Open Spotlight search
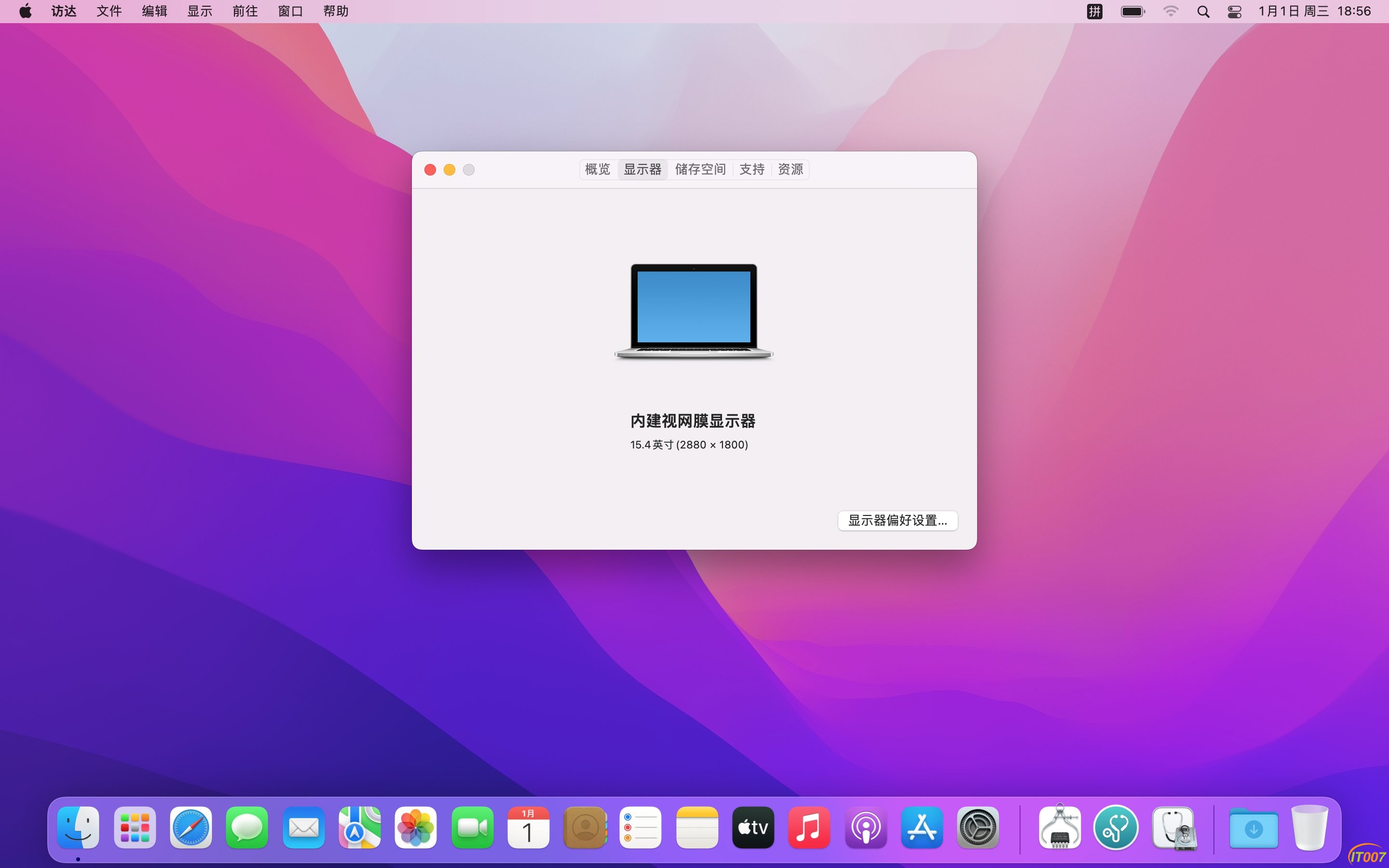Screen dimensions: 1389x868 [1204, 12]
